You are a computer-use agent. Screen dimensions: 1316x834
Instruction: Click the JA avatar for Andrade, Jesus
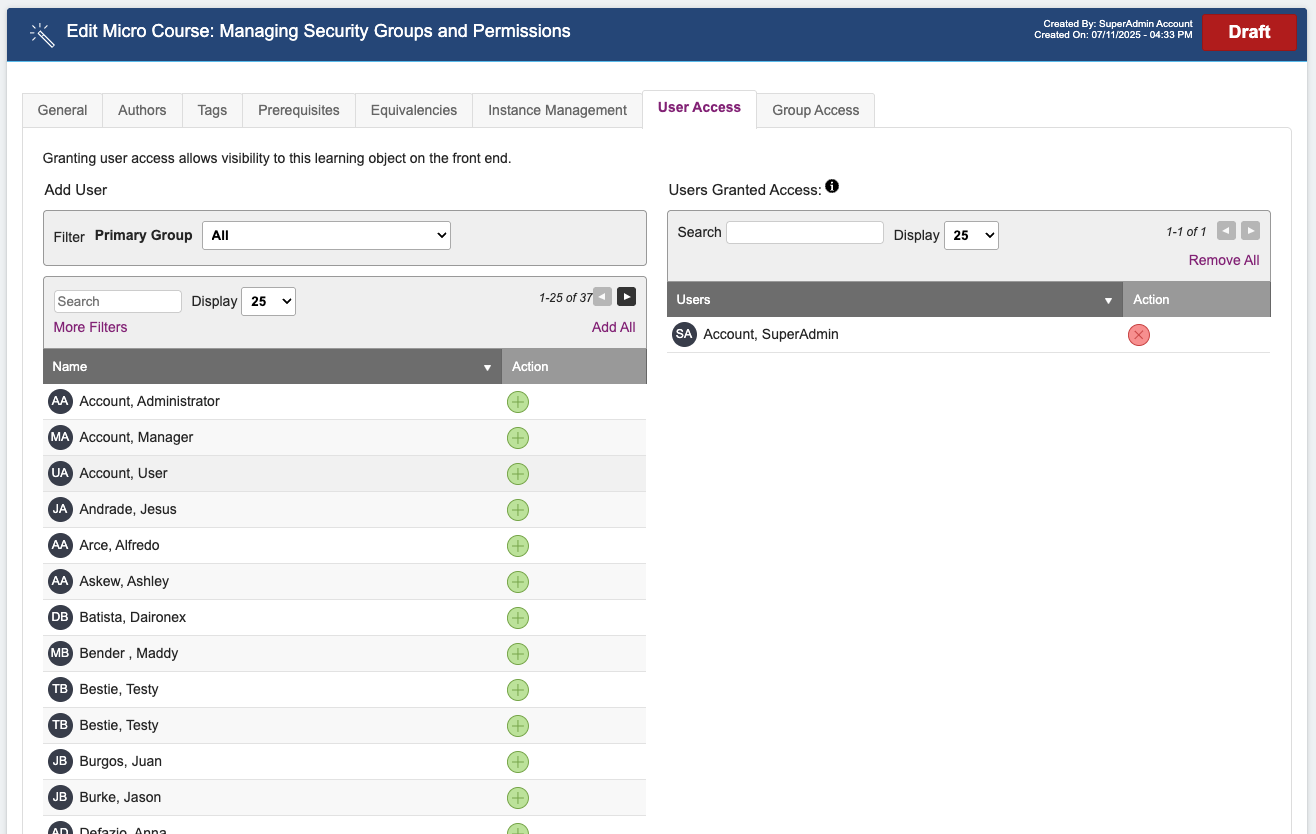pyautogui.click(x=60, y=509)
